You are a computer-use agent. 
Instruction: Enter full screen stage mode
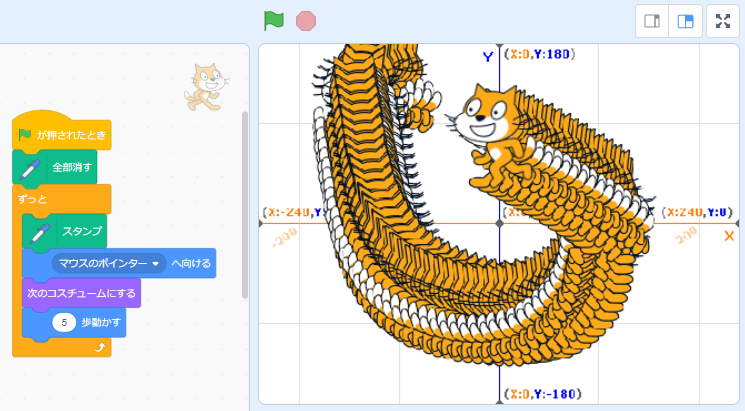723,21
